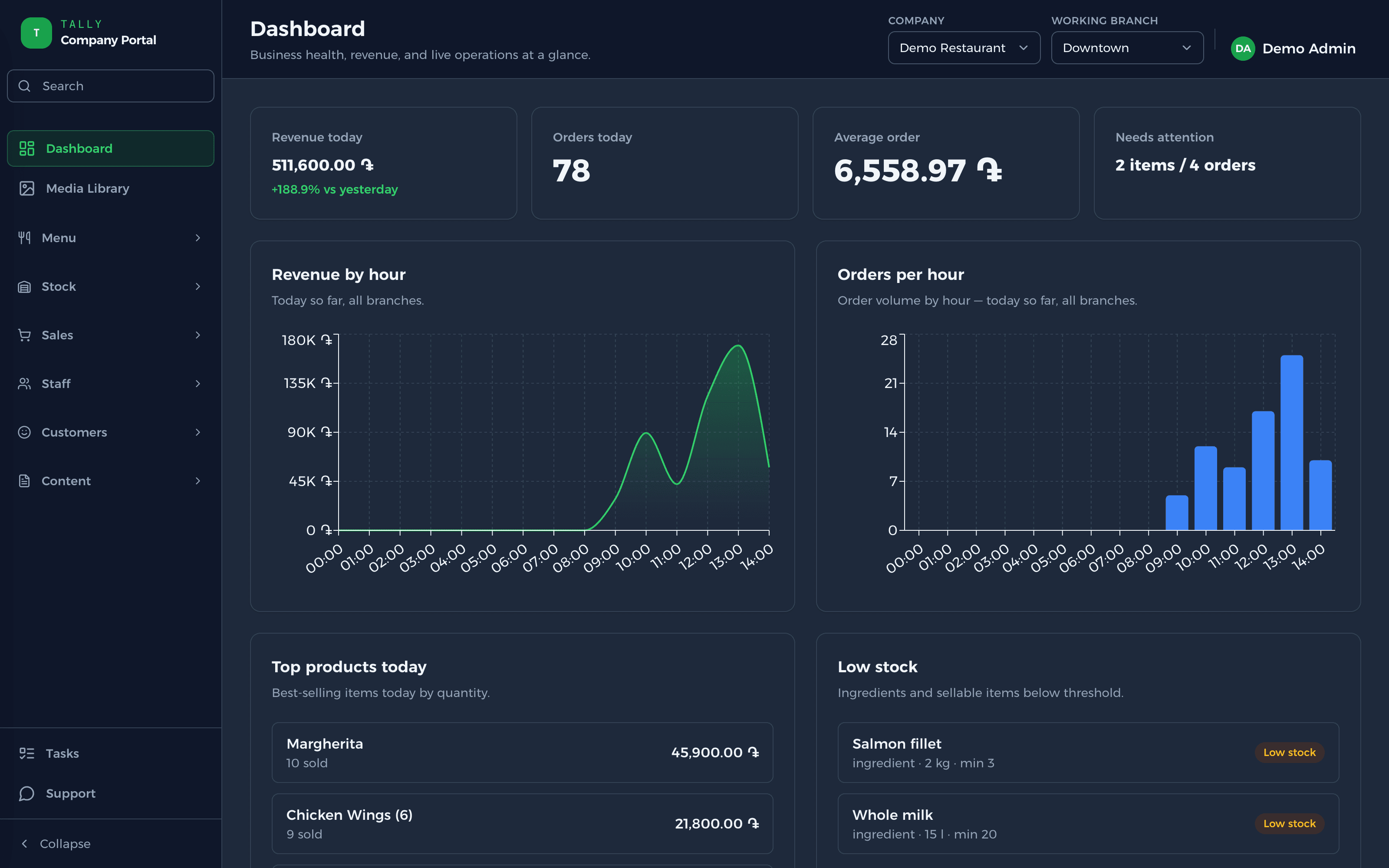Expand the Staff section chevron

pos(198,384)
